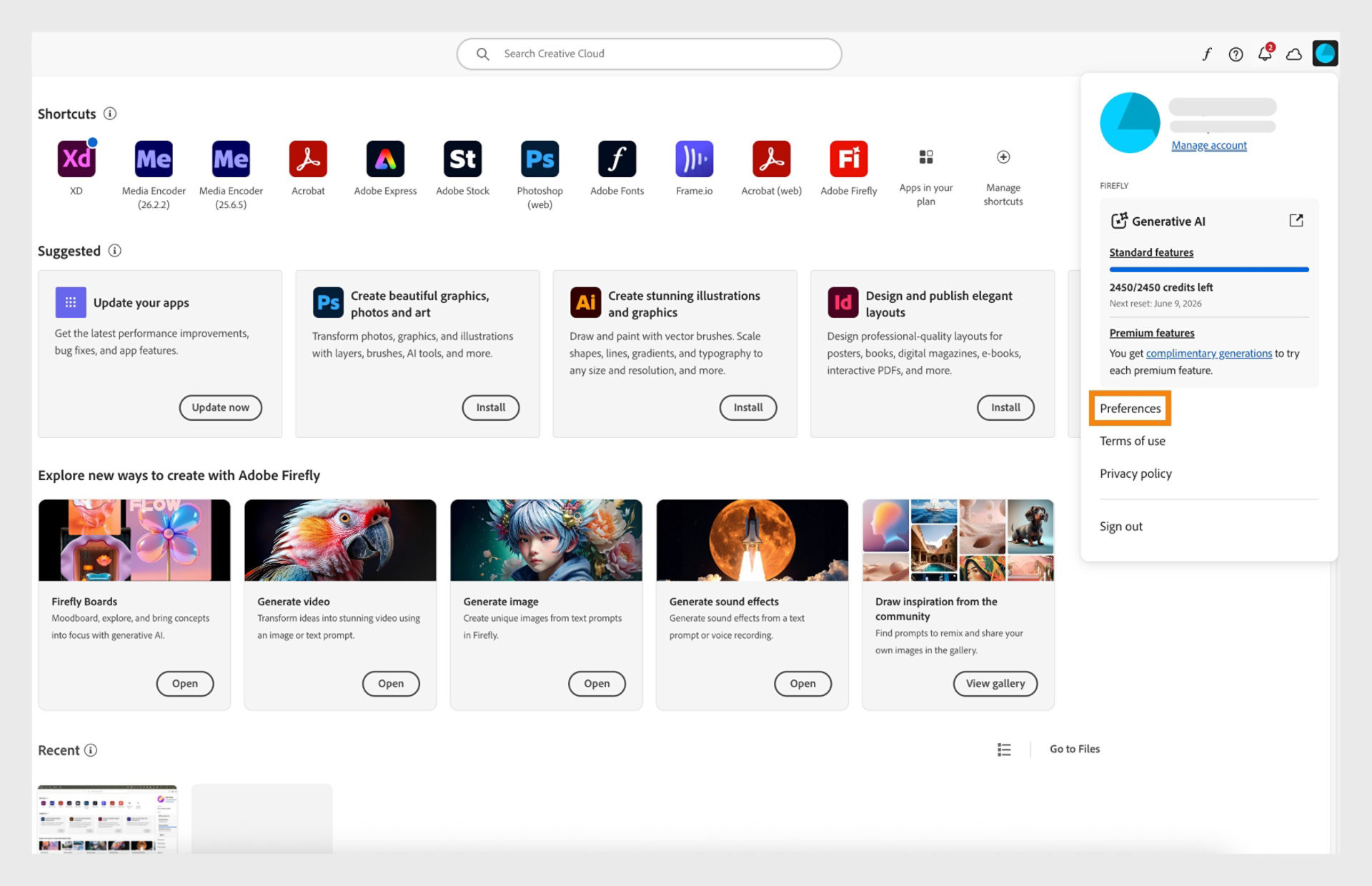
Task: Install Illustrator from the suggested card
Action: point(748,407)
